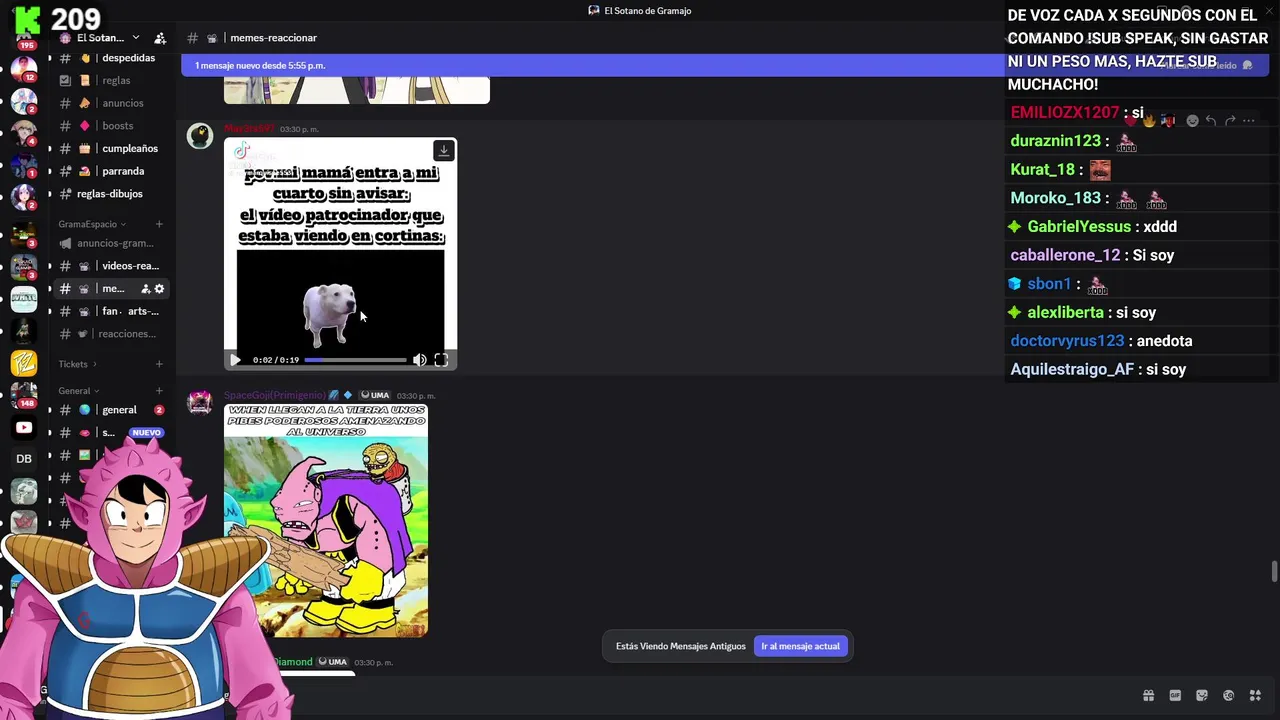Click the "memes-reaccionar" channel header title

pyautogui.click(x=273, y=38)
